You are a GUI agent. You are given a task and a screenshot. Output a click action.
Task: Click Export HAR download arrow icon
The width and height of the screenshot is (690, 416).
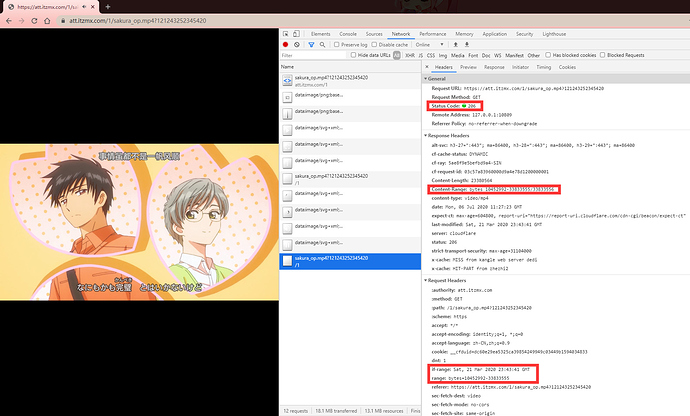(x=467, y=44)
